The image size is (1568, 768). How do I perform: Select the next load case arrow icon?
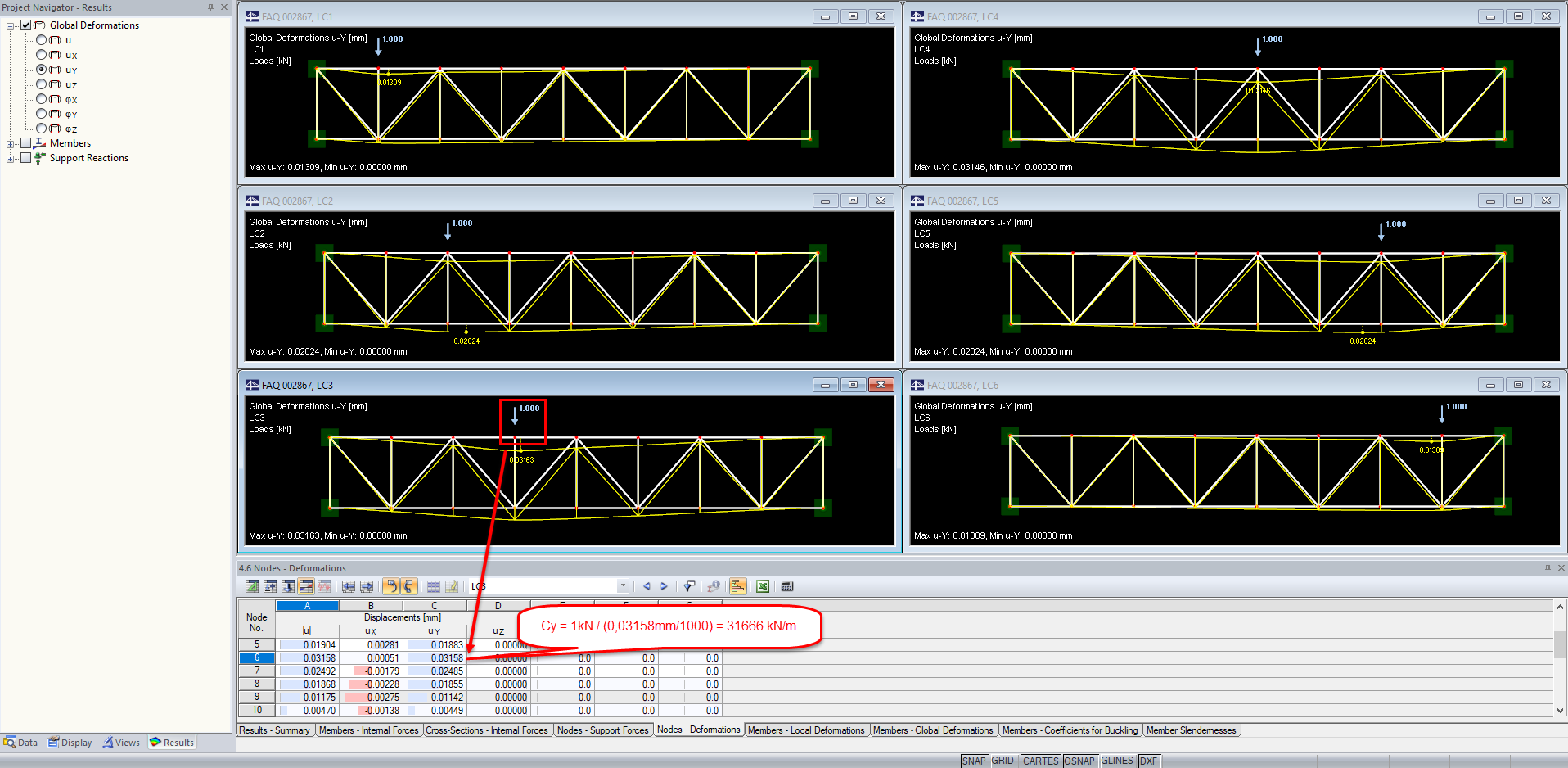pyautogui.click(x=664, y=586)
